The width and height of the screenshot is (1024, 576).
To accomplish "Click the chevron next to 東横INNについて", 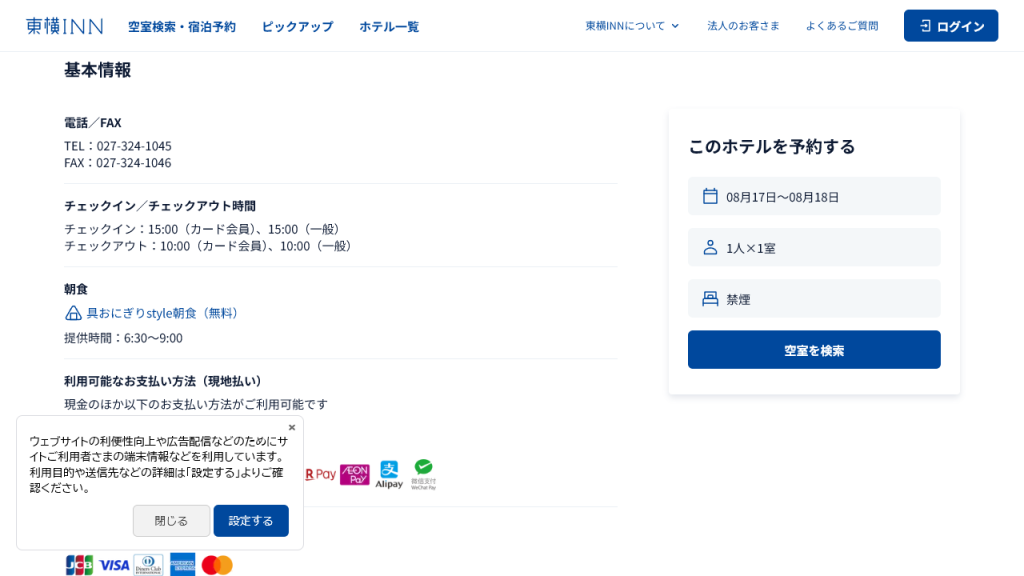I will coord(675,26).
